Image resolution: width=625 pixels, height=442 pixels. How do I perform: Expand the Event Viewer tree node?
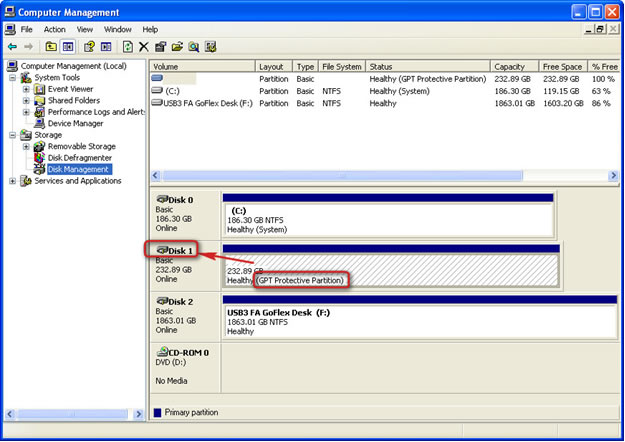pos(26,89)
